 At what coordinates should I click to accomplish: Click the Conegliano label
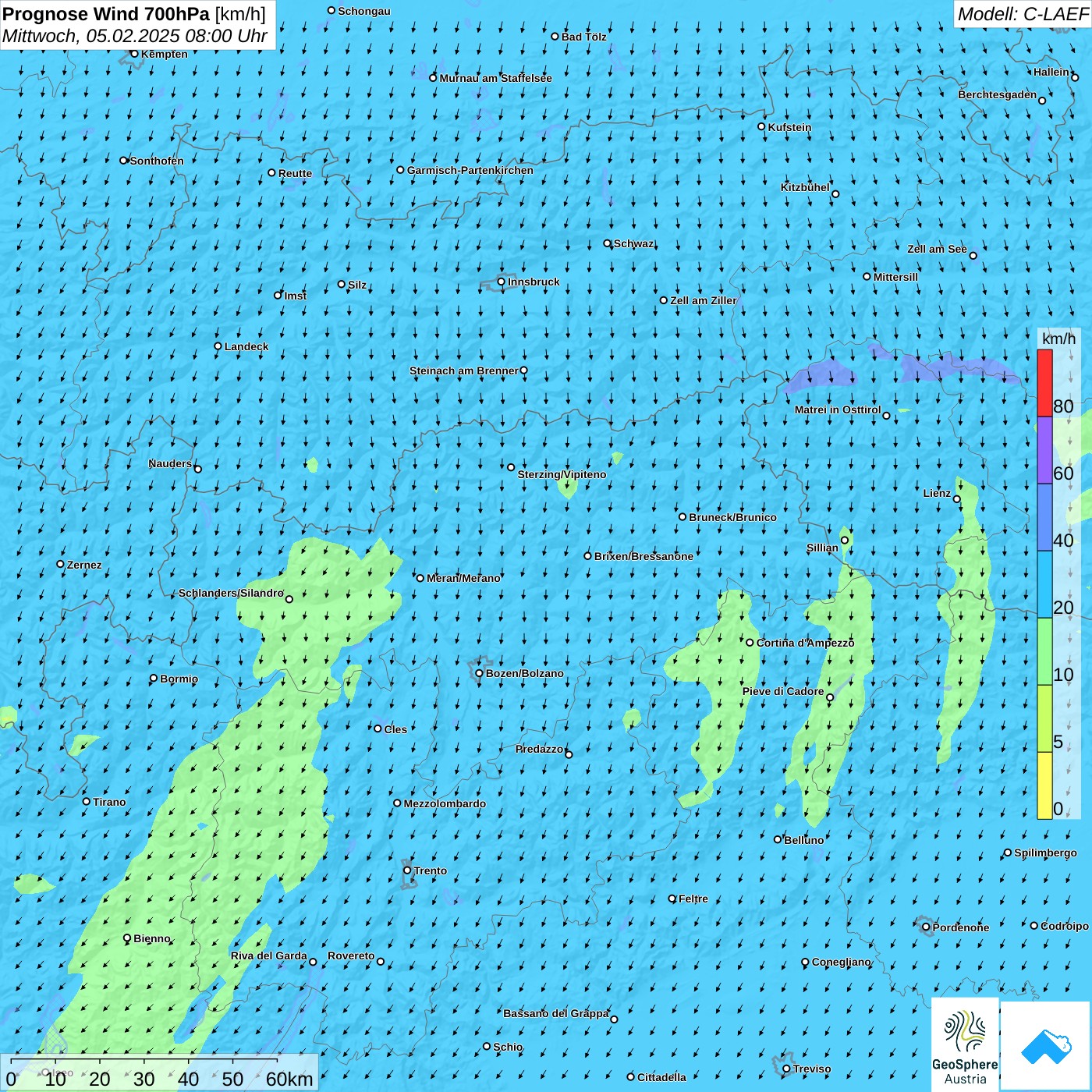(842, 962)
